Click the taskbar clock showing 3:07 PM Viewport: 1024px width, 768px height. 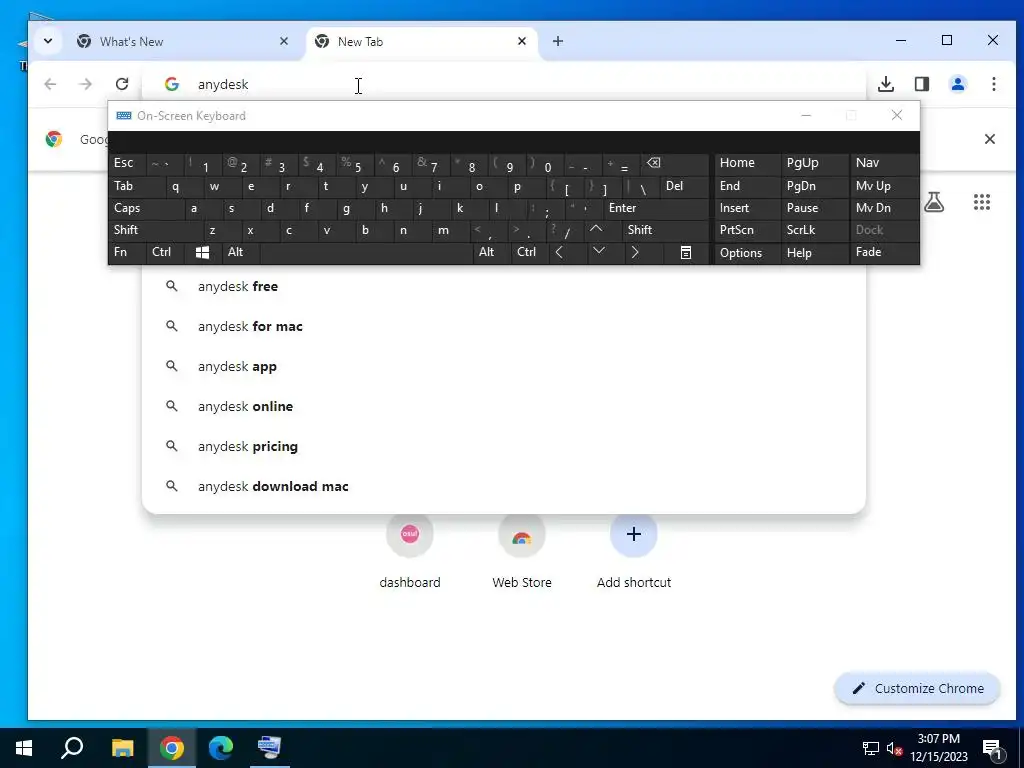938,748
